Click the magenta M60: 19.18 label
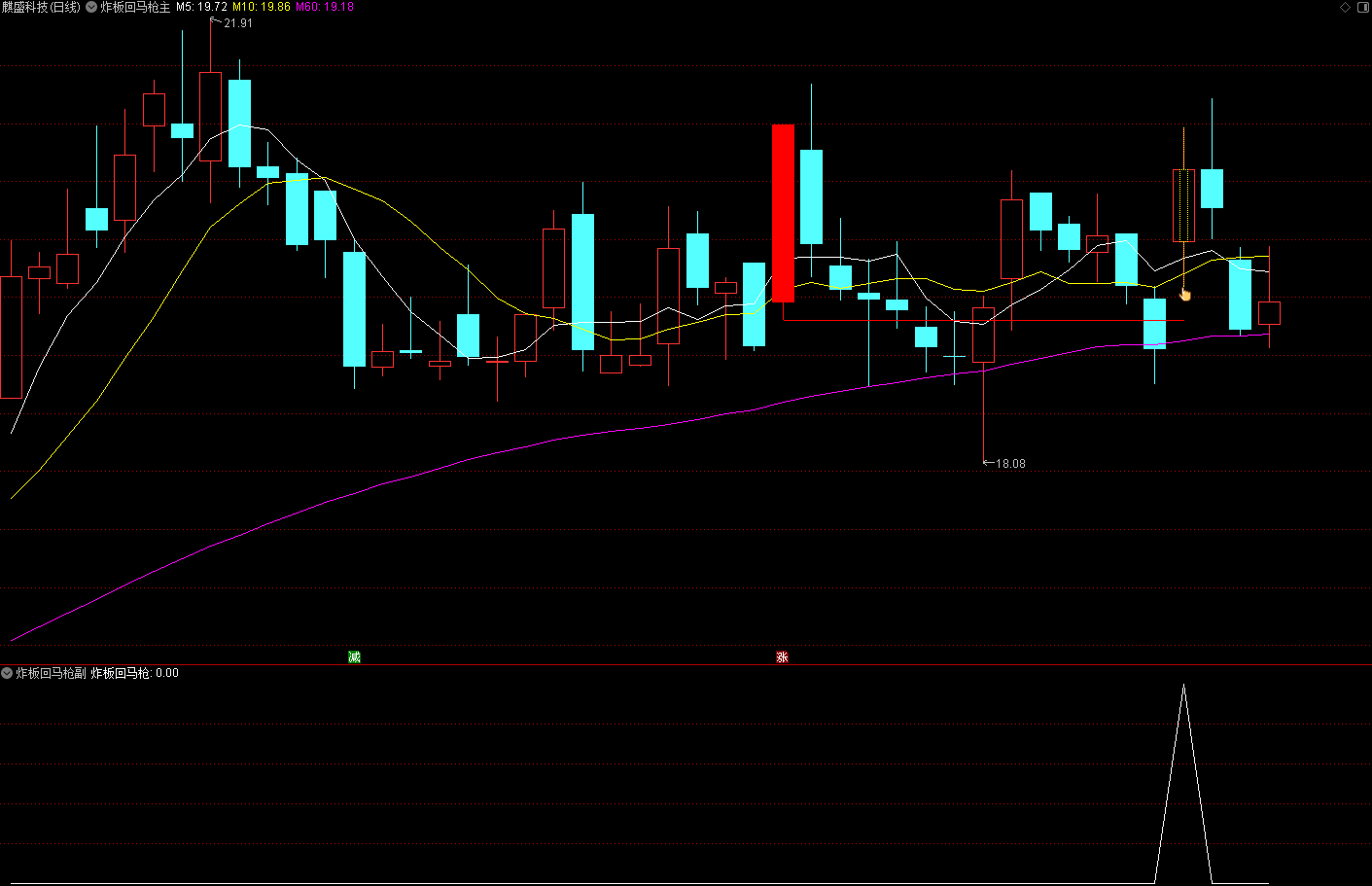 point(325,7)
